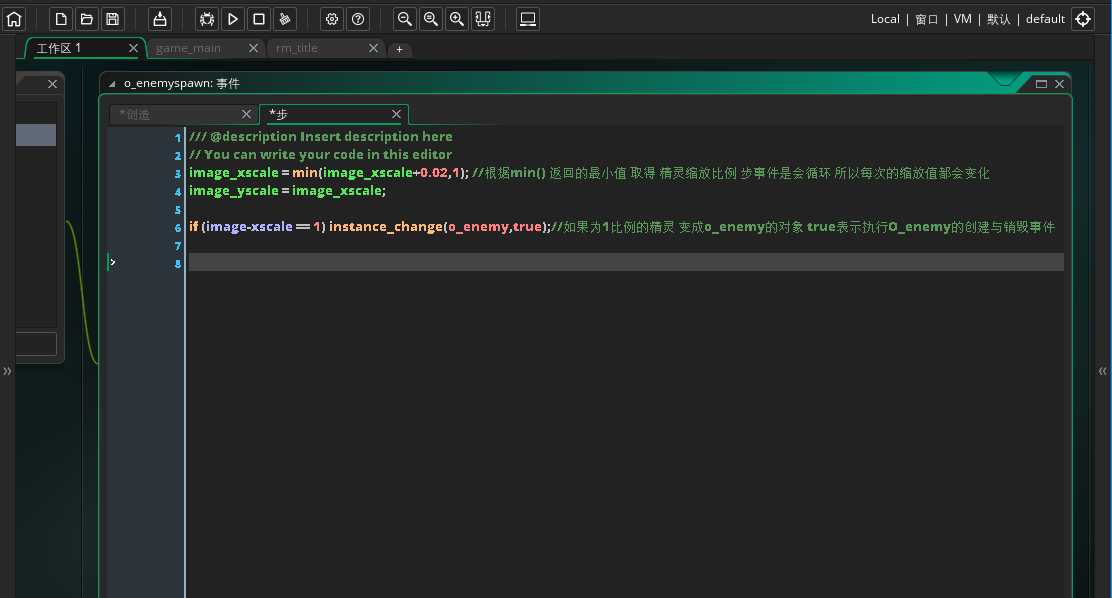Image resolution: width=1112 pixels, height=598 pixels.
Task: Start debugging with the bug icon
Action: click(207, 19)
